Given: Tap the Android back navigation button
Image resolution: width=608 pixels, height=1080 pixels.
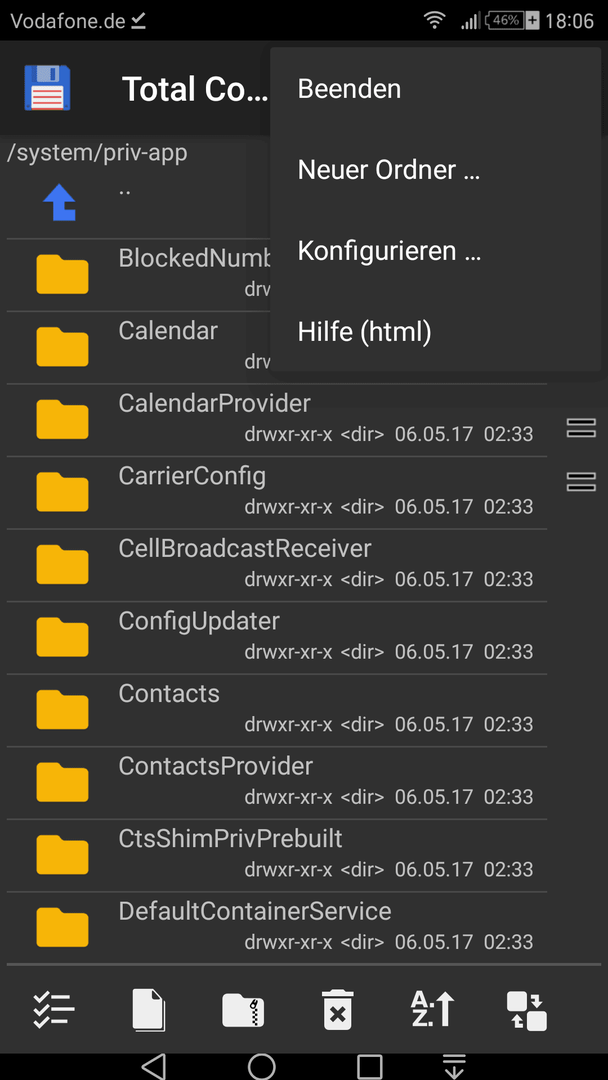Looking at the screenshot, I should [x=154, y=1066].
